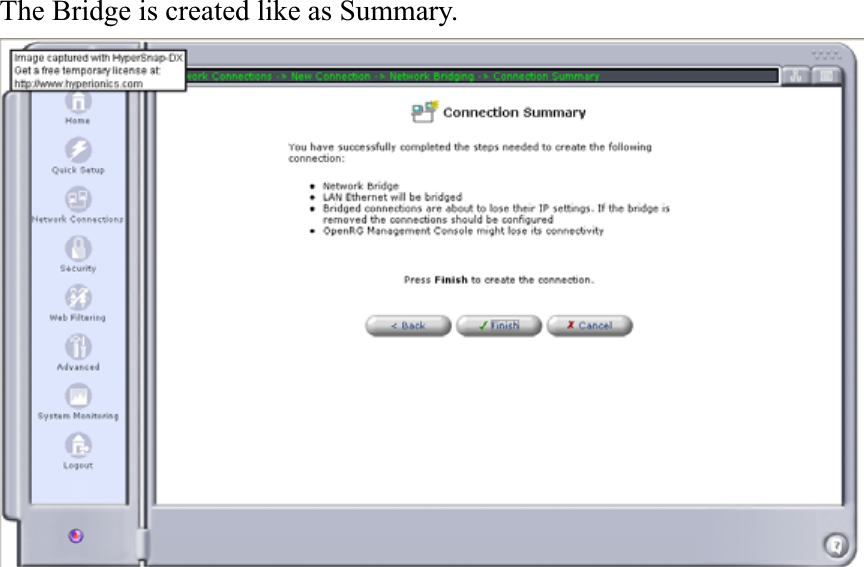Click Finish to create the connection
This screenshot has width=864, height=567.
pyautogui.click(x=499, y=326)
